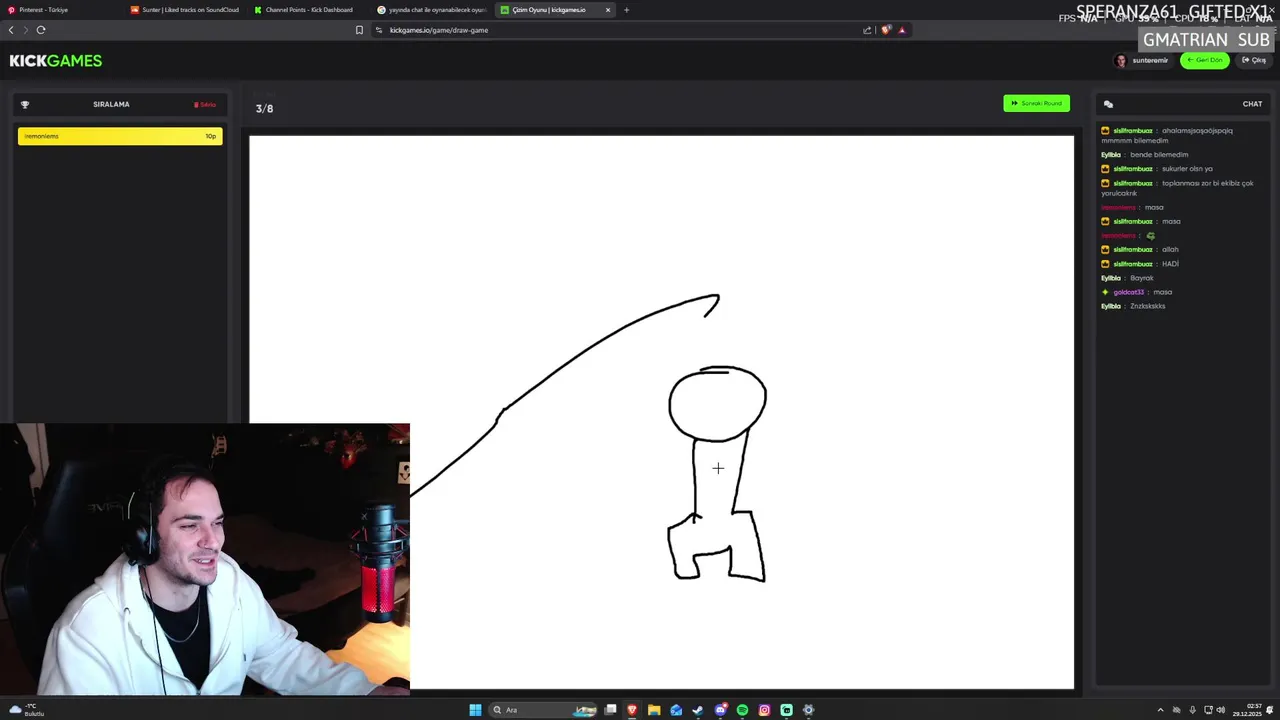Open the notification bell in system tray
Screen dimensions: 1280x720
[x=1271, y=710]
